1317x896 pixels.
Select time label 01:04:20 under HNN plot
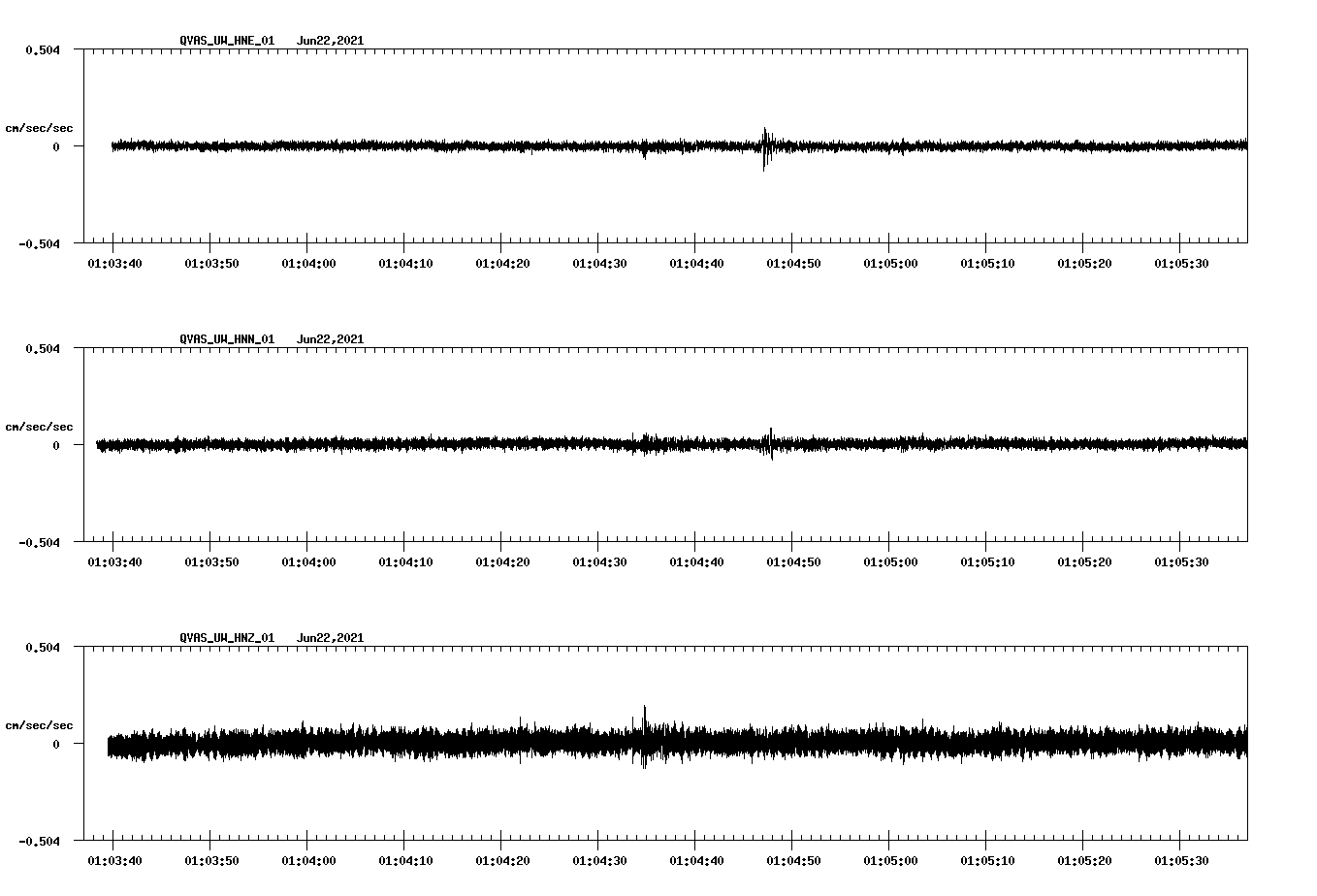tap(502, 562)
